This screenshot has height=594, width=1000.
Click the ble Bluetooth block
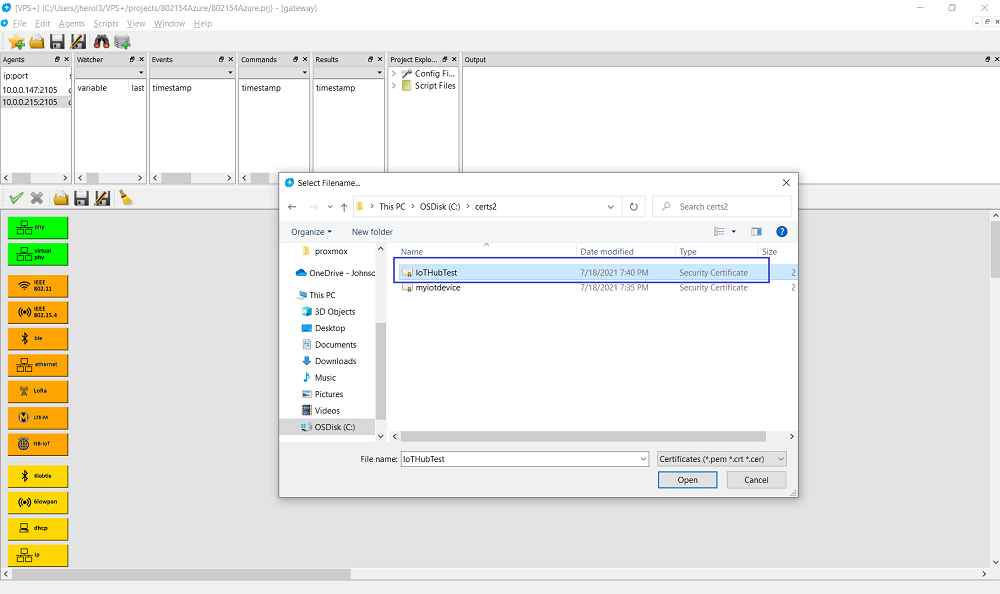[38, 339]
